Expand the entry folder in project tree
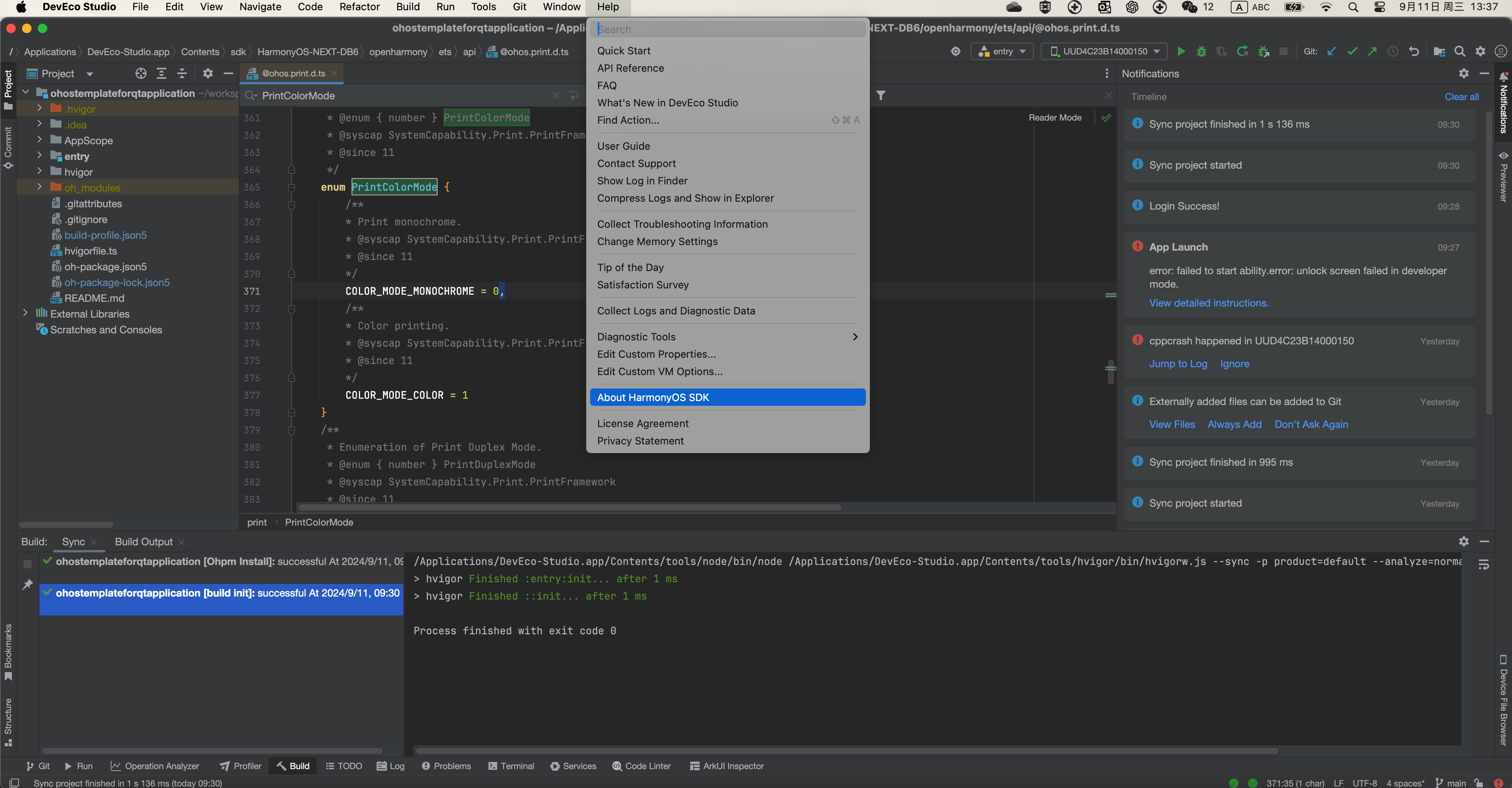The image size is (1512, 788). point(39,156)
